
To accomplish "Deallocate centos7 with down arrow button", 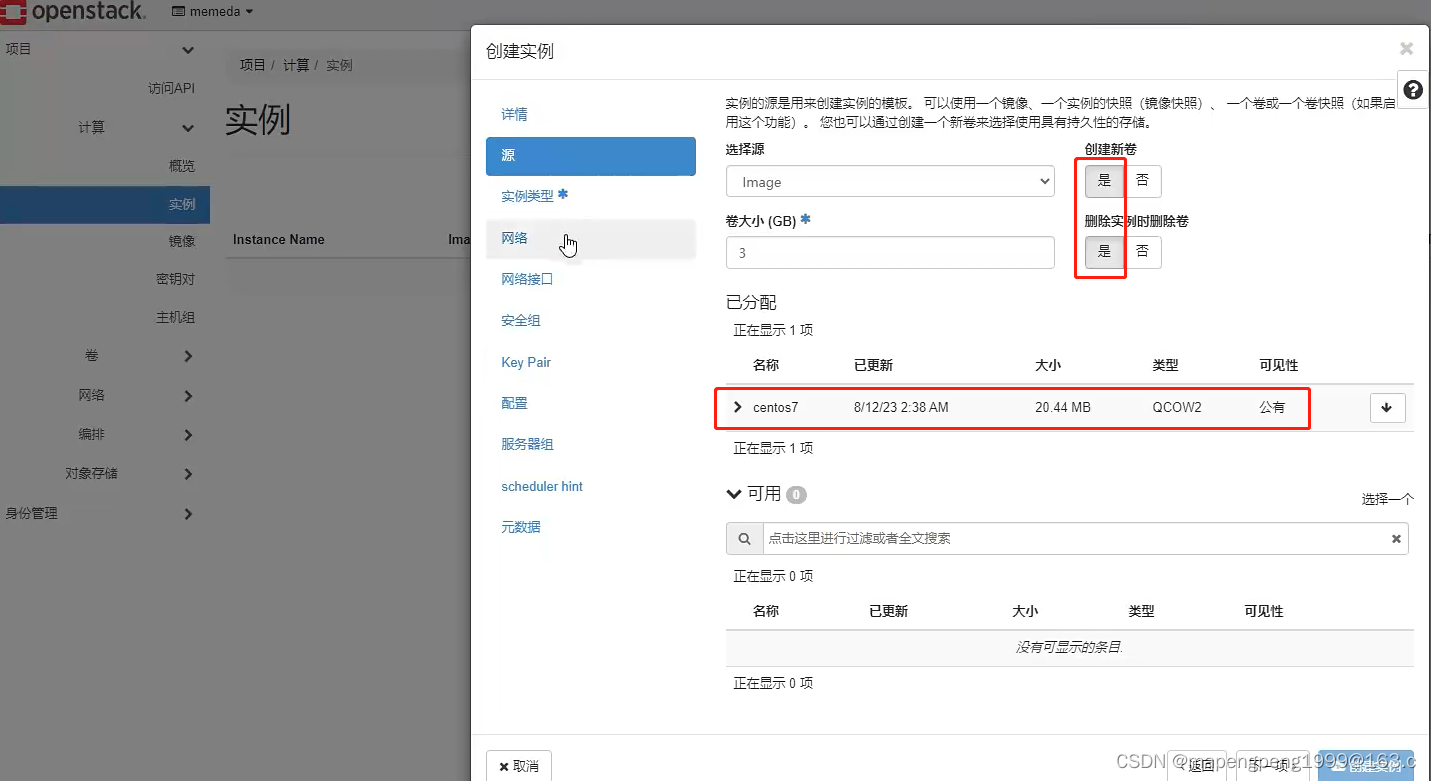I will coord(1387,407).
